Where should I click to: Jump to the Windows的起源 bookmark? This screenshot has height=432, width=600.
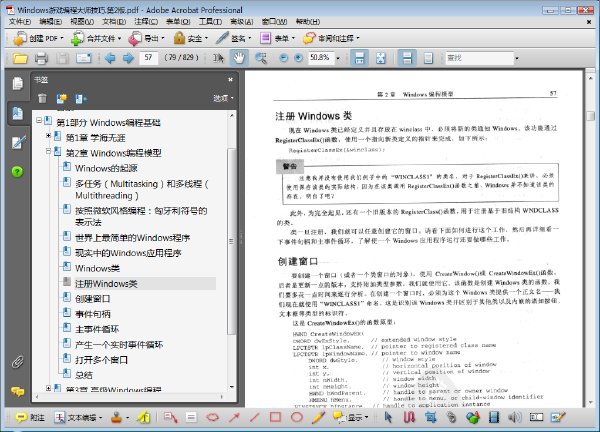click(106, 168)
